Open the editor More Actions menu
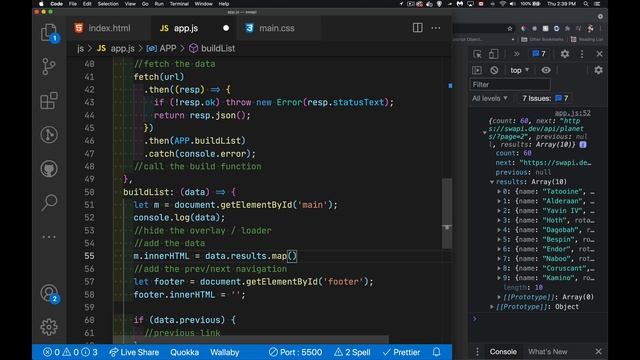This screenshot has width=640, height=360. point(436,28)
